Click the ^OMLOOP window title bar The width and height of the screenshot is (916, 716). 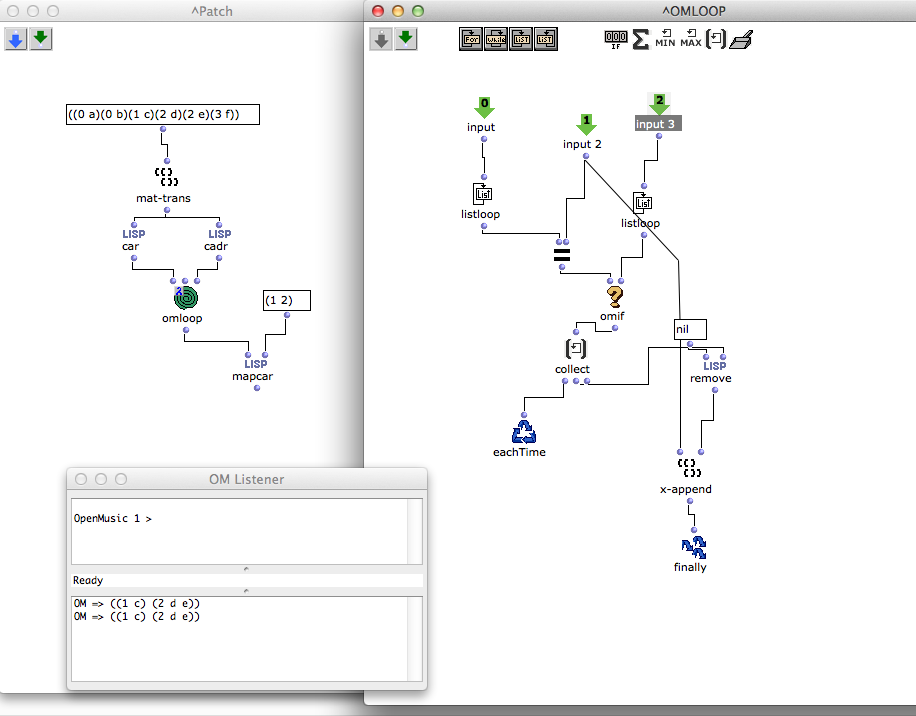pyautogui.click(x=640, y=11)
